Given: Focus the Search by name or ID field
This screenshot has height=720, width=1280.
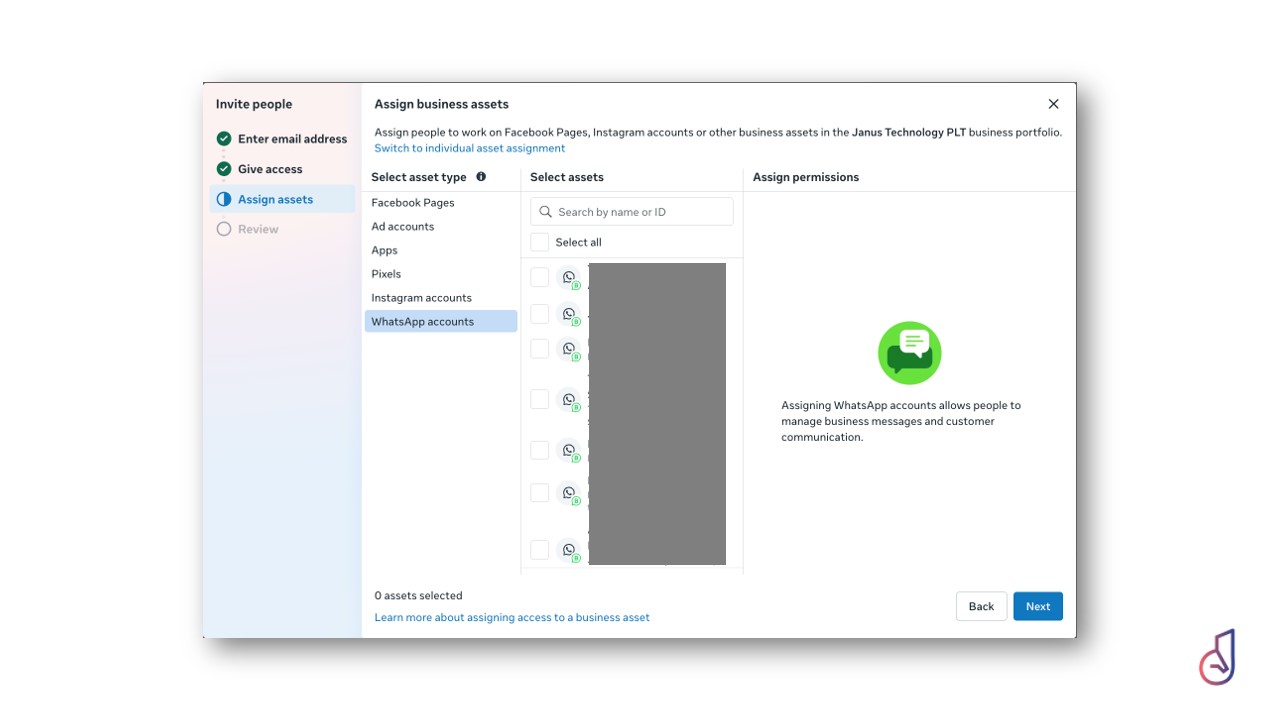Looking at the screenshot, I should [632, 212].
